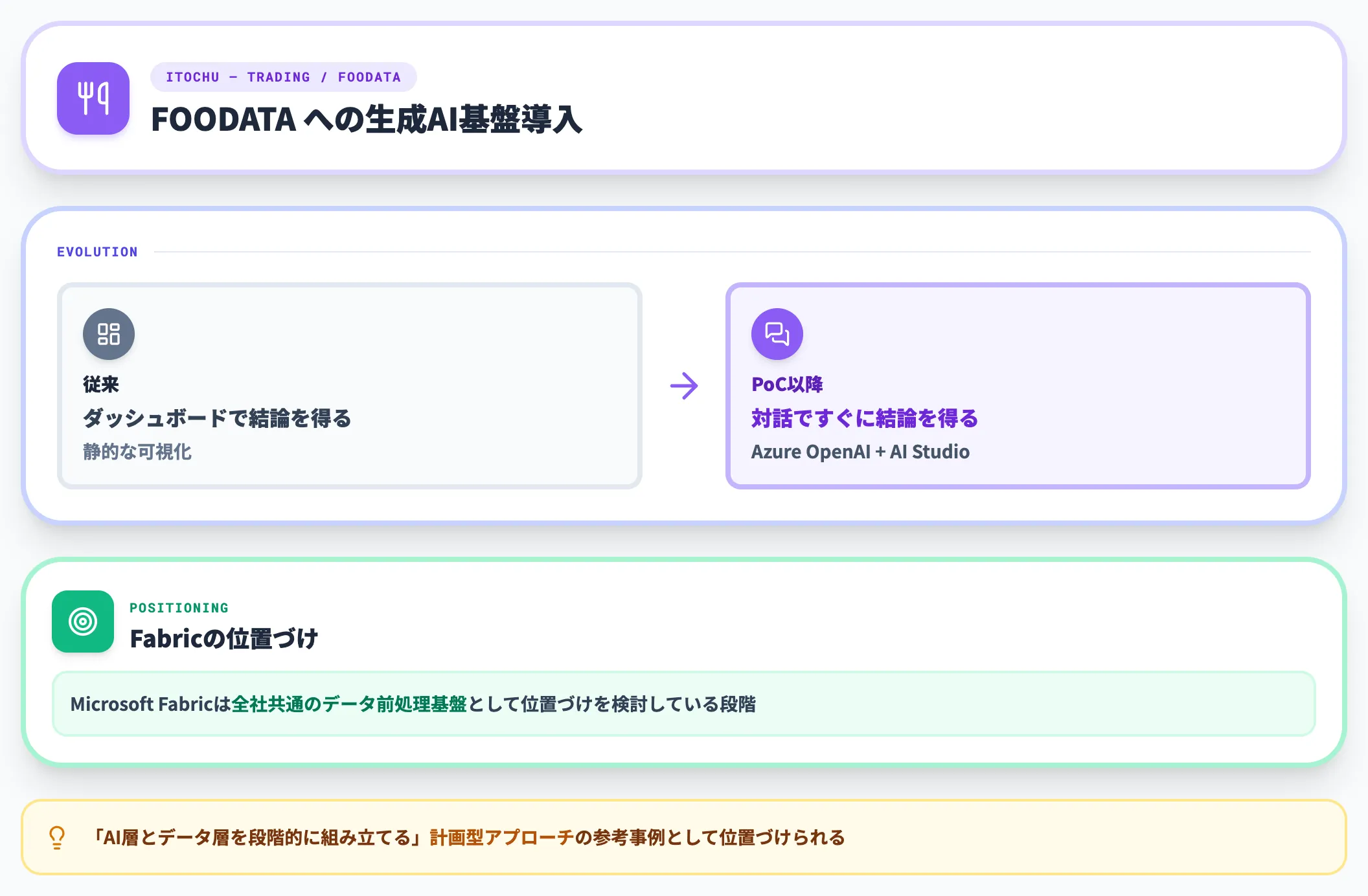Click the PoC以降 heading
This screenshot has height=896, width=1368.
coord(787,385)
